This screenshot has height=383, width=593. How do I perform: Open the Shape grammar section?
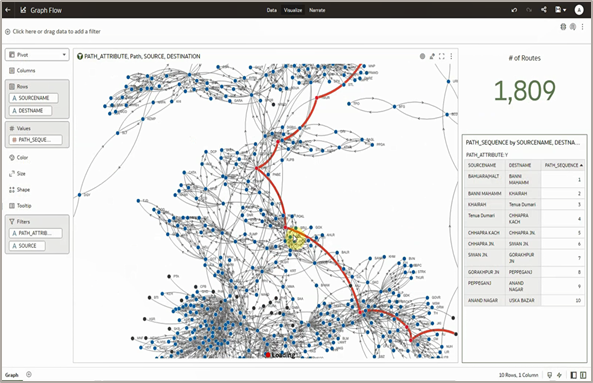click(x=19, y=190)
